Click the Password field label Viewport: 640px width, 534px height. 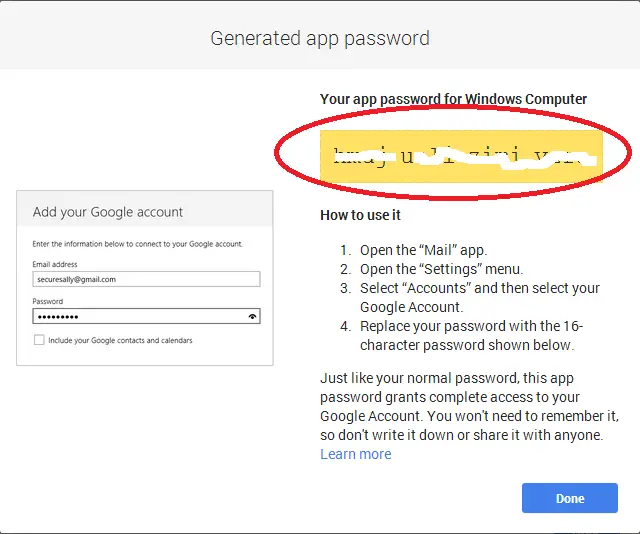click(x=48, y=301)
